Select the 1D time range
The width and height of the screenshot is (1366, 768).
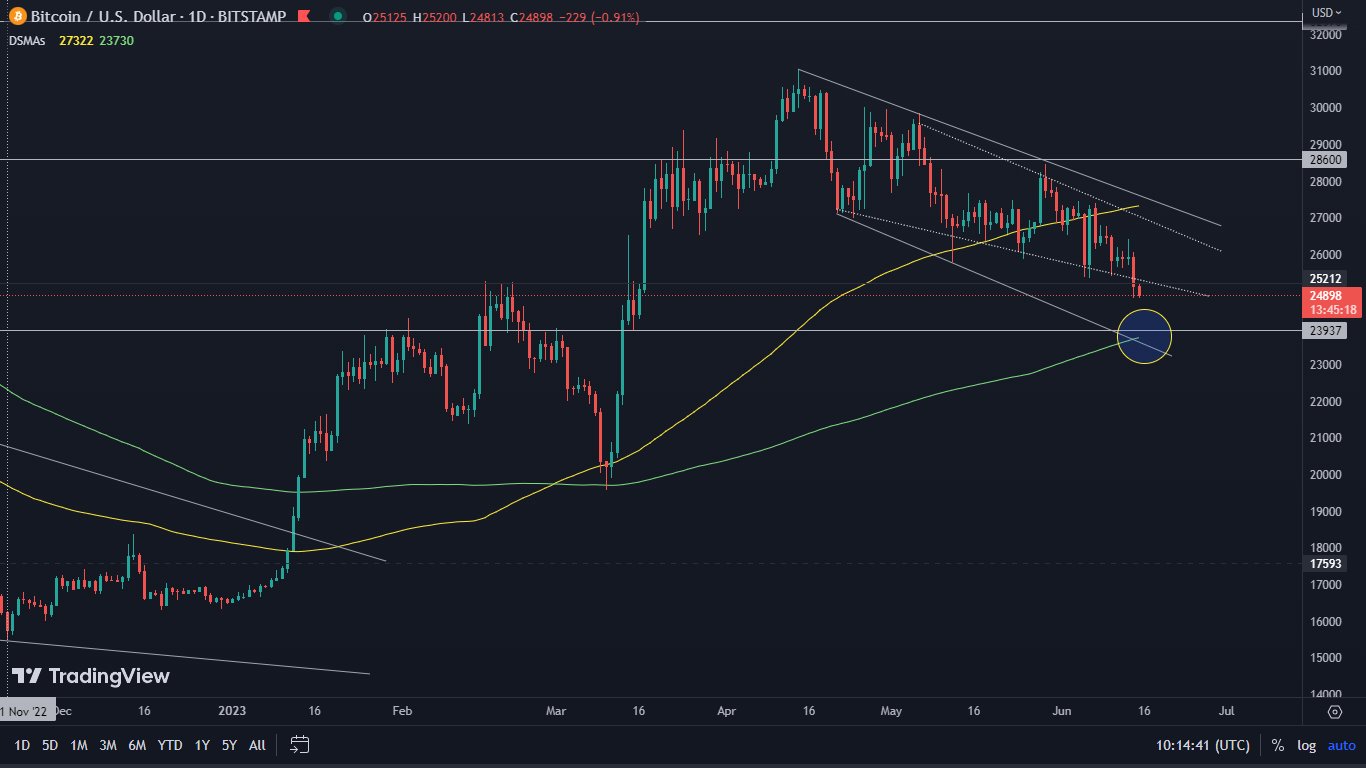coord(22,745)
